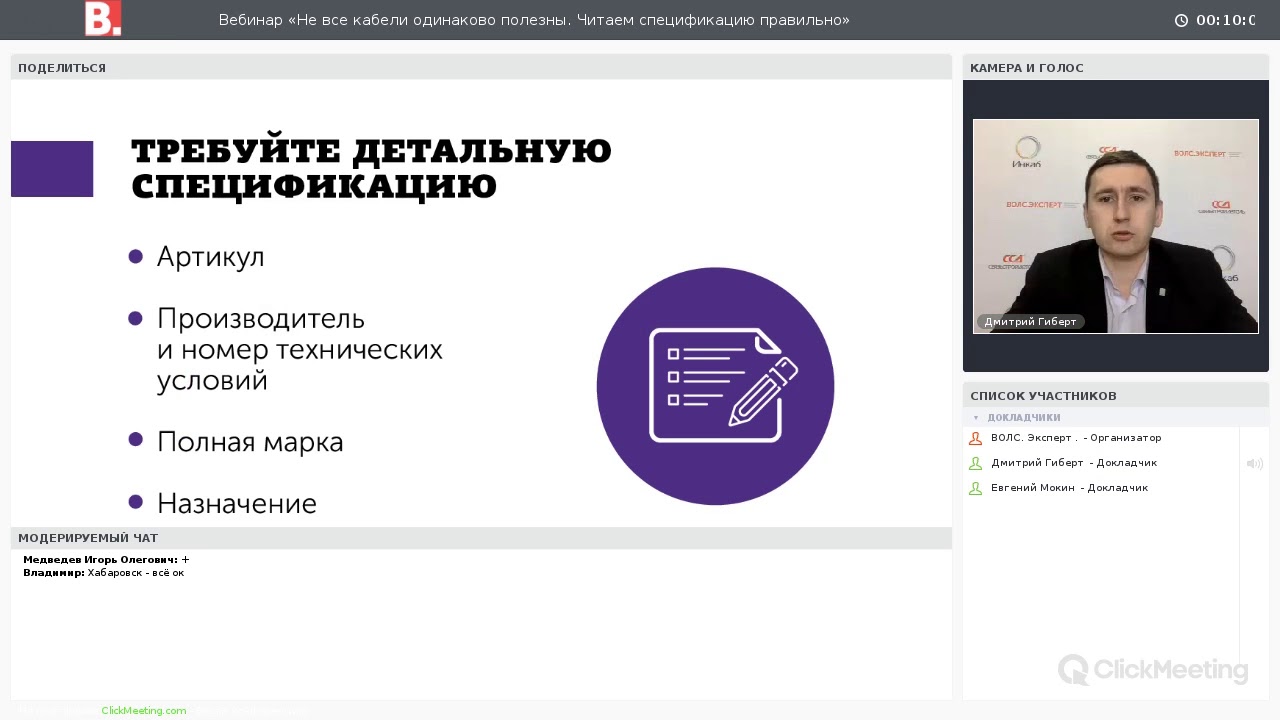Select participant Дмитрий Гиберт - Докладчик
Viewport: 1280px width, 720px height.
pos(1074,463)
